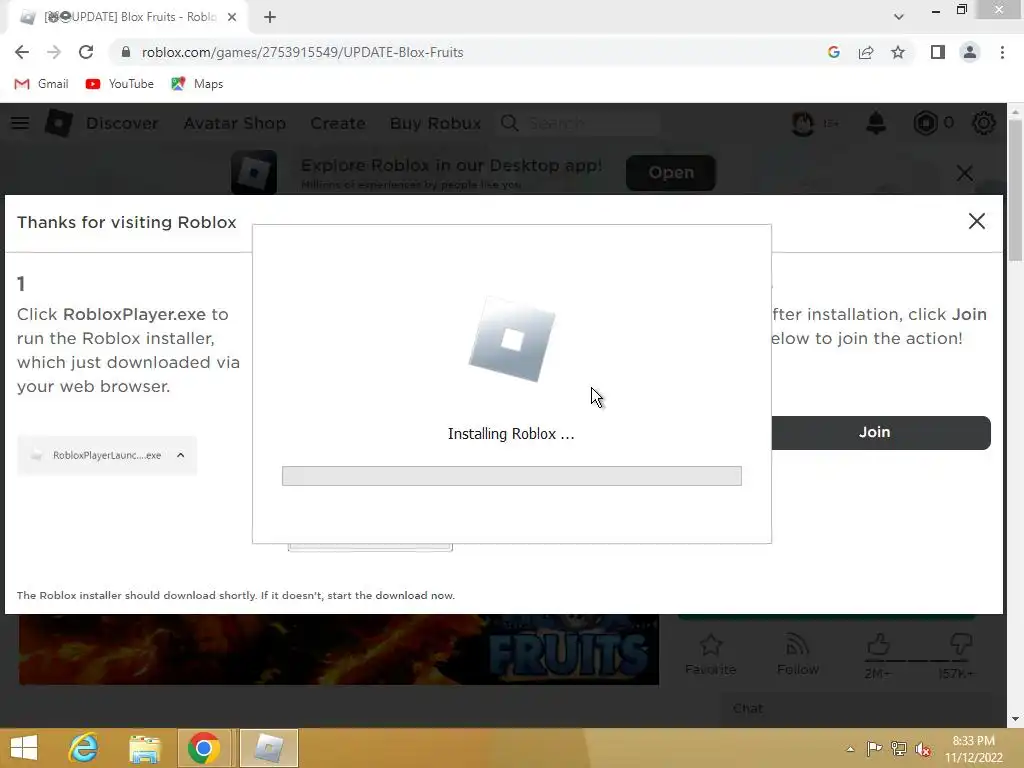
Task: Open a new browser tab
Action: (x=270, y=17)
